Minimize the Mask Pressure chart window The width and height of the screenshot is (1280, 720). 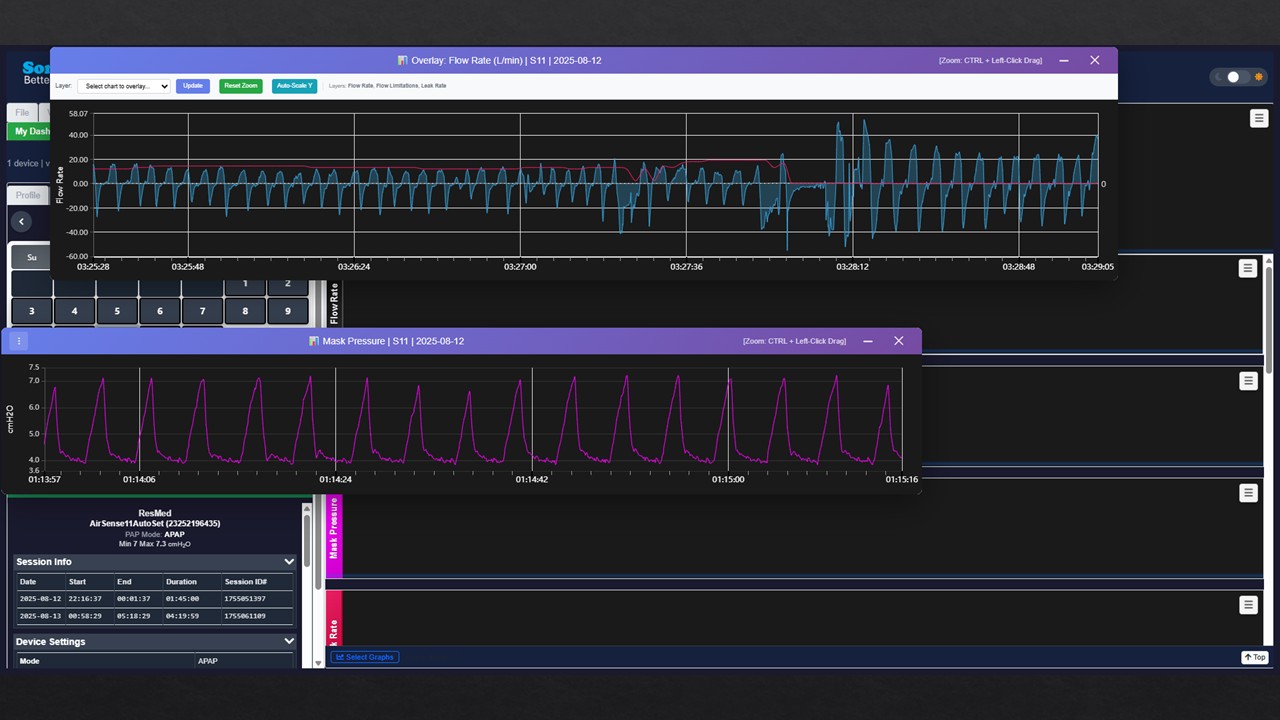(868, 341)
